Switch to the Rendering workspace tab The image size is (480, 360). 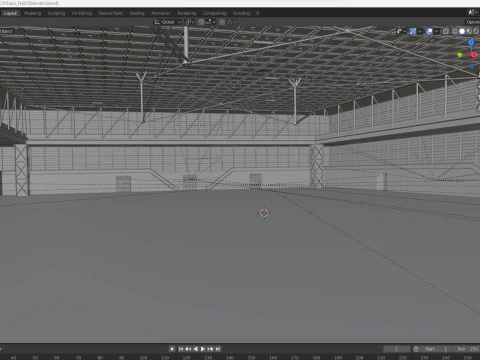click(x=187, y=13)
